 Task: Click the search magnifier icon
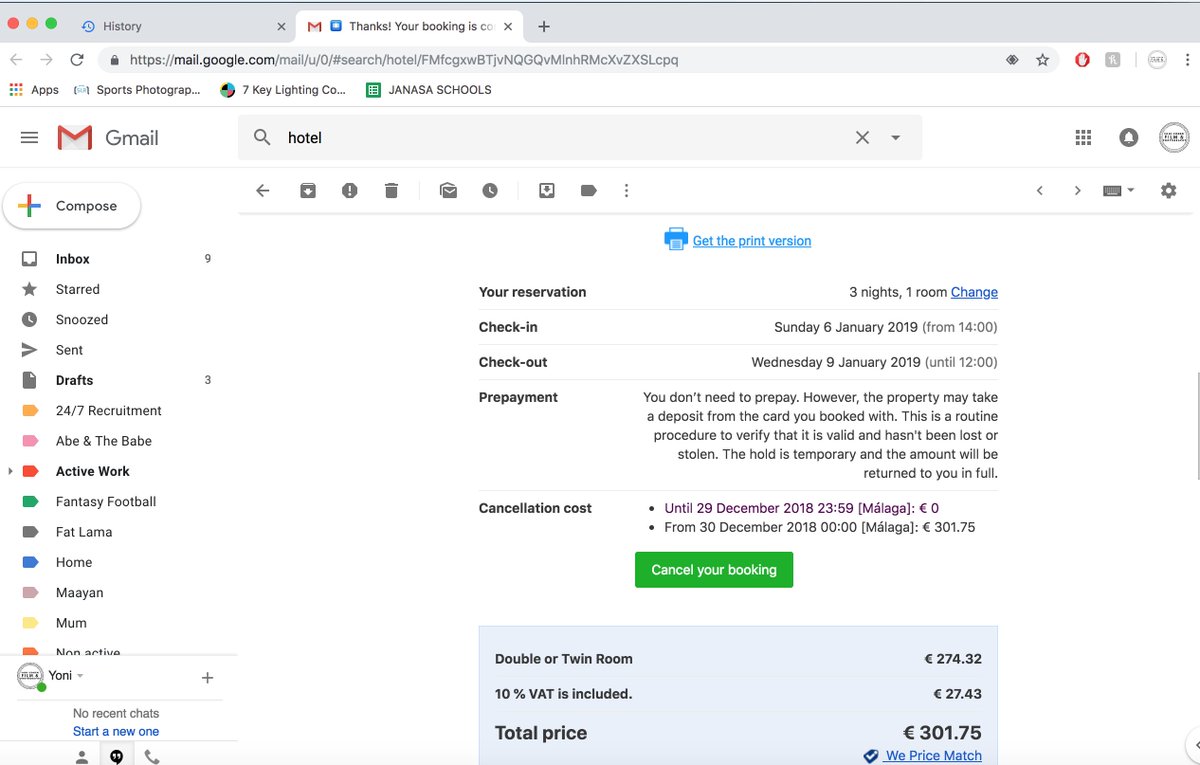[262, 138]
